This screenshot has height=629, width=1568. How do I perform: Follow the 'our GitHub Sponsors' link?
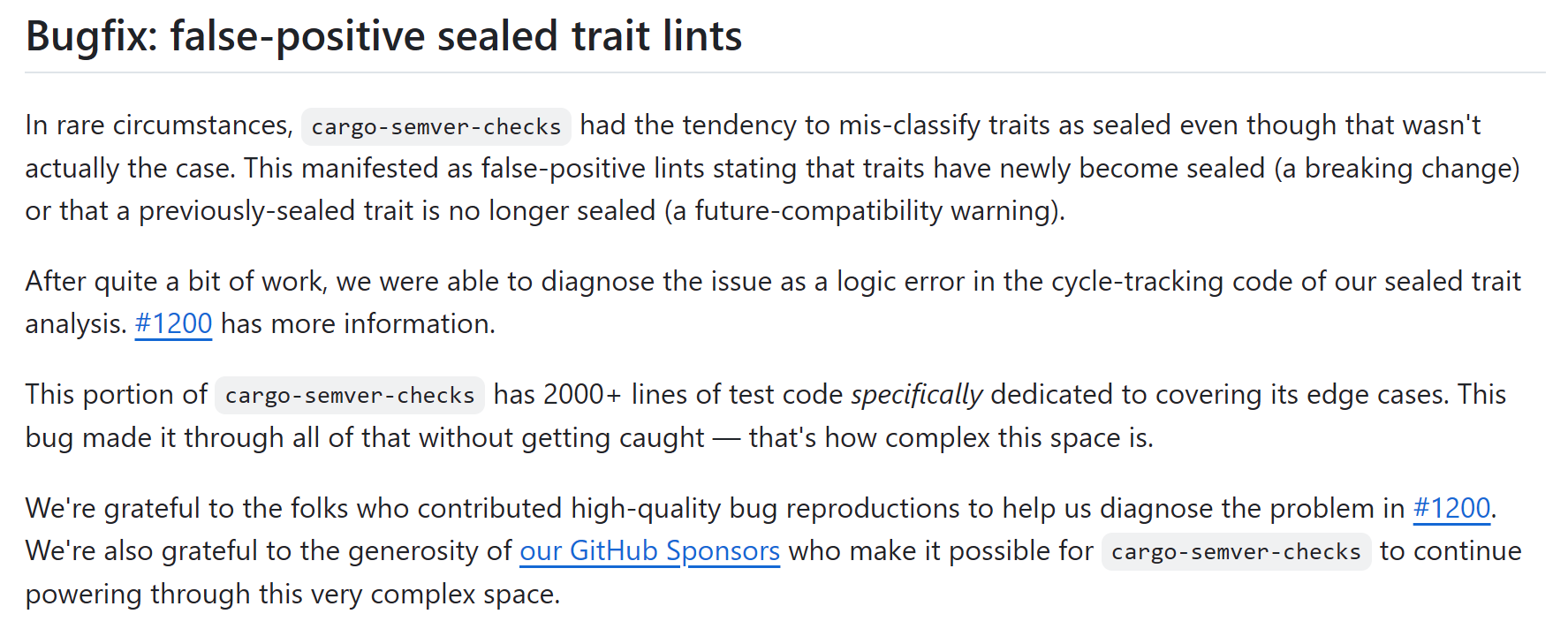point(649,551)
